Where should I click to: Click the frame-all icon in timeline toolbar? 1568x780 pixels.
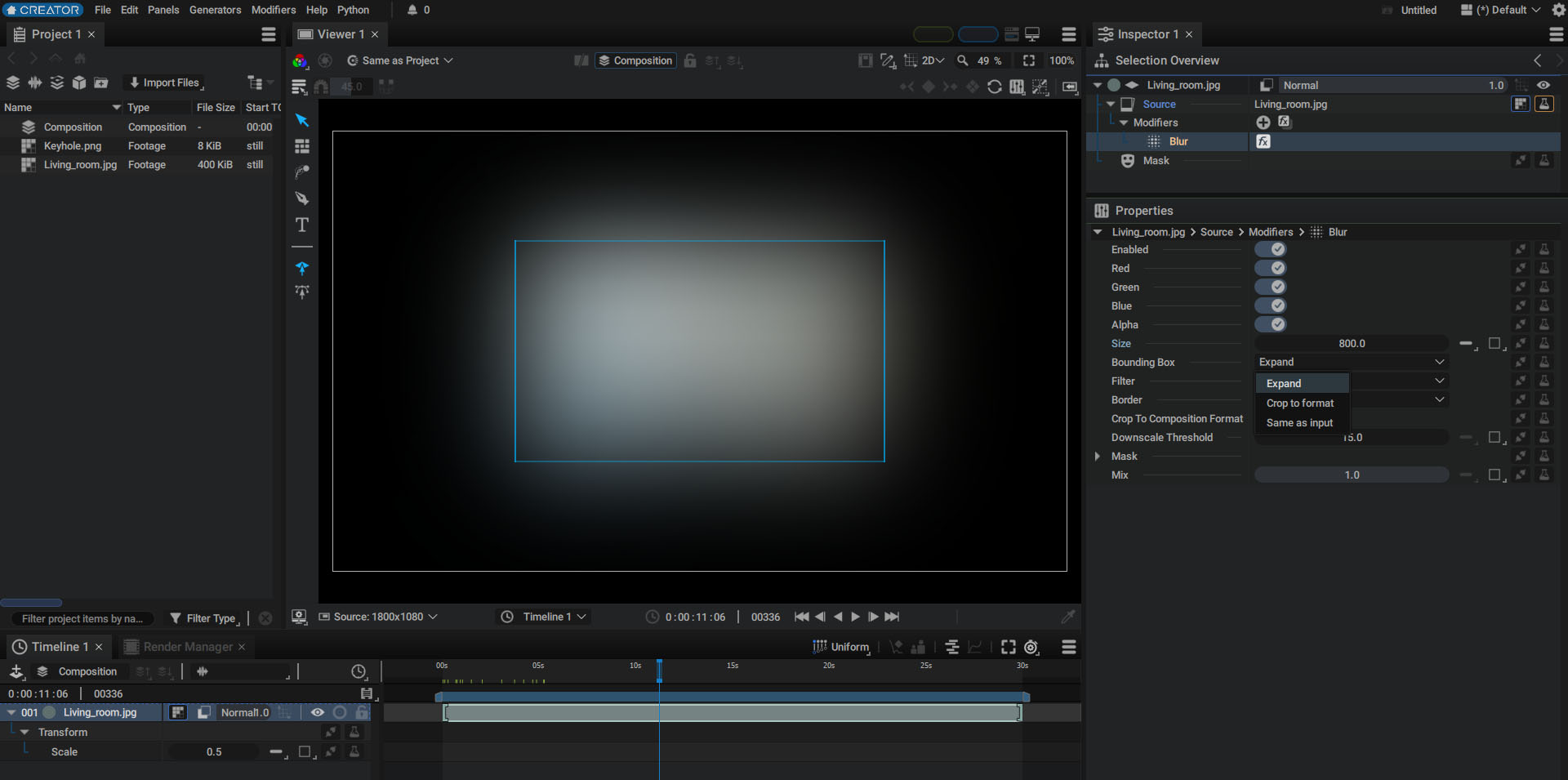1009,647
